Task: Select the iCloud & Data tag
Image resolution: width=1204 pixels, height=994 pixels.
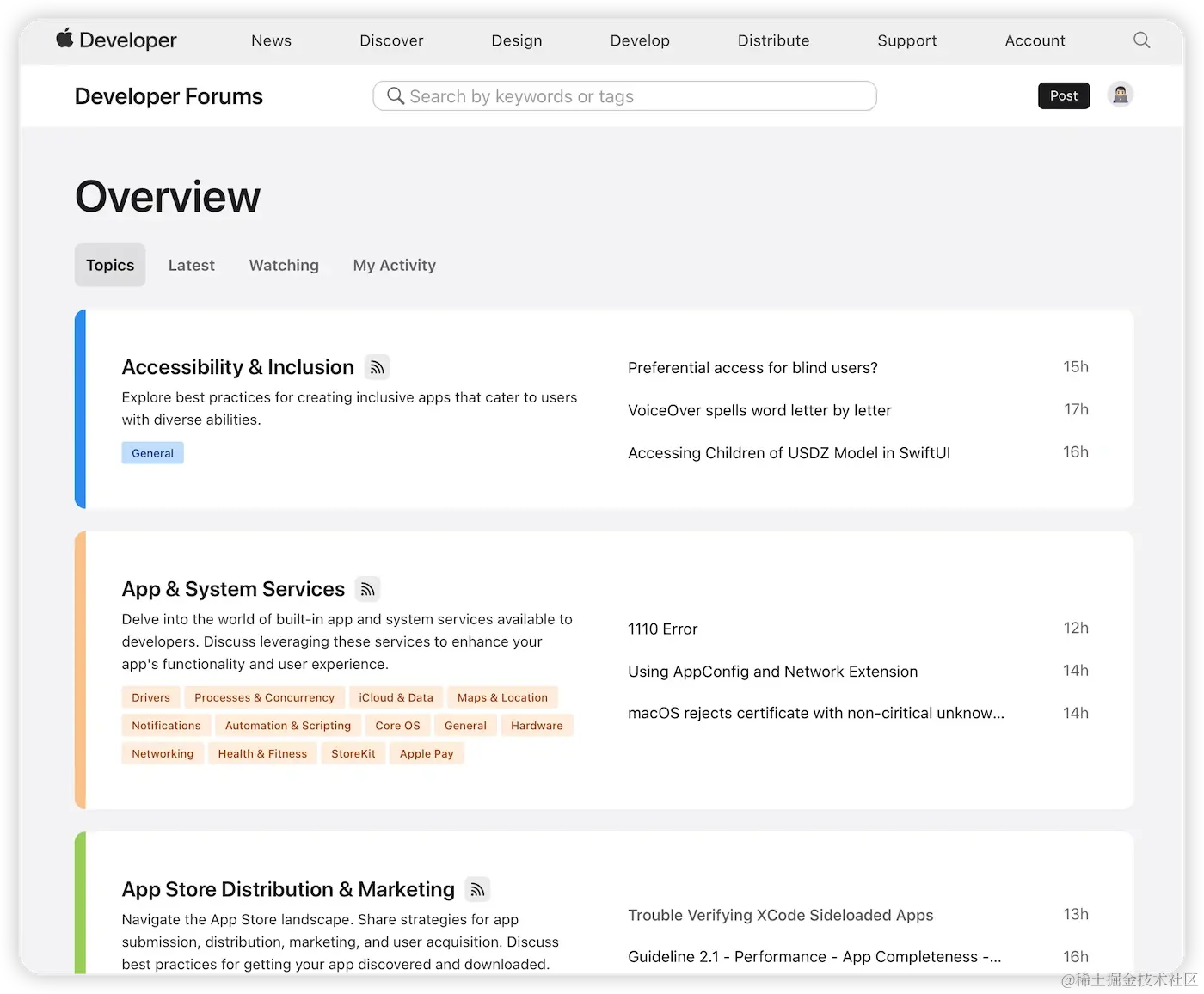Action: pyautogui.click(x=396, y=697)
